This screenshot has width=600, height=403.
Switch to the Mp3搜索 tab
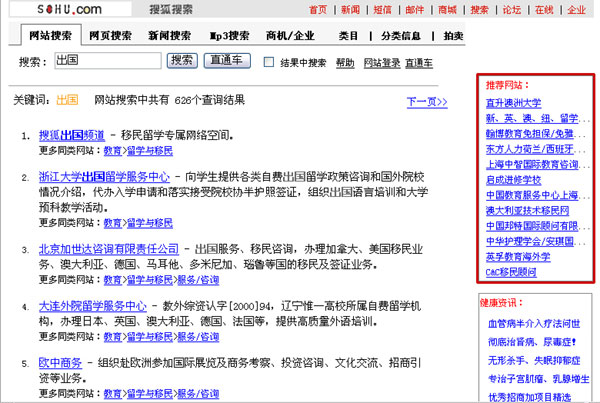(x=230, y=36)
